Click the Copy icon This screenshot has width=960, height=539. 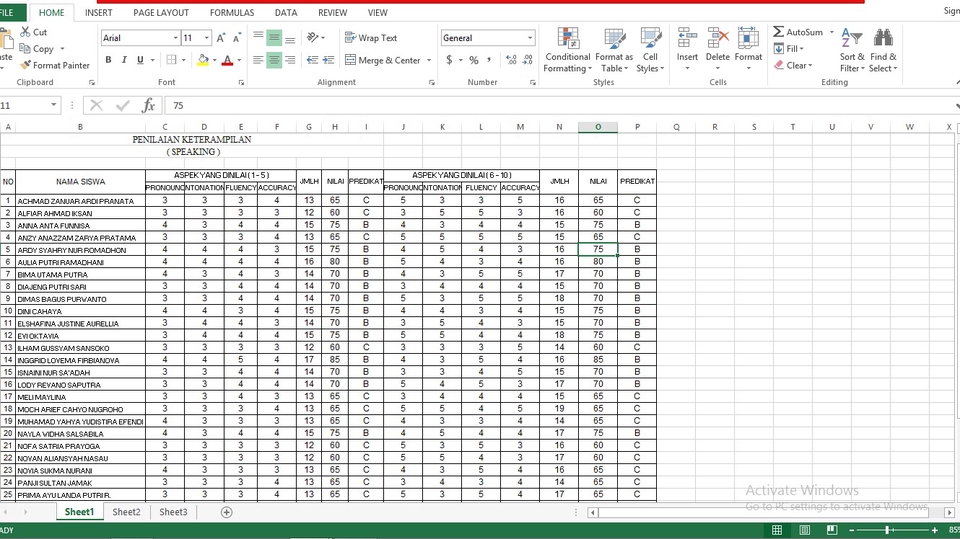click(25, 48)
